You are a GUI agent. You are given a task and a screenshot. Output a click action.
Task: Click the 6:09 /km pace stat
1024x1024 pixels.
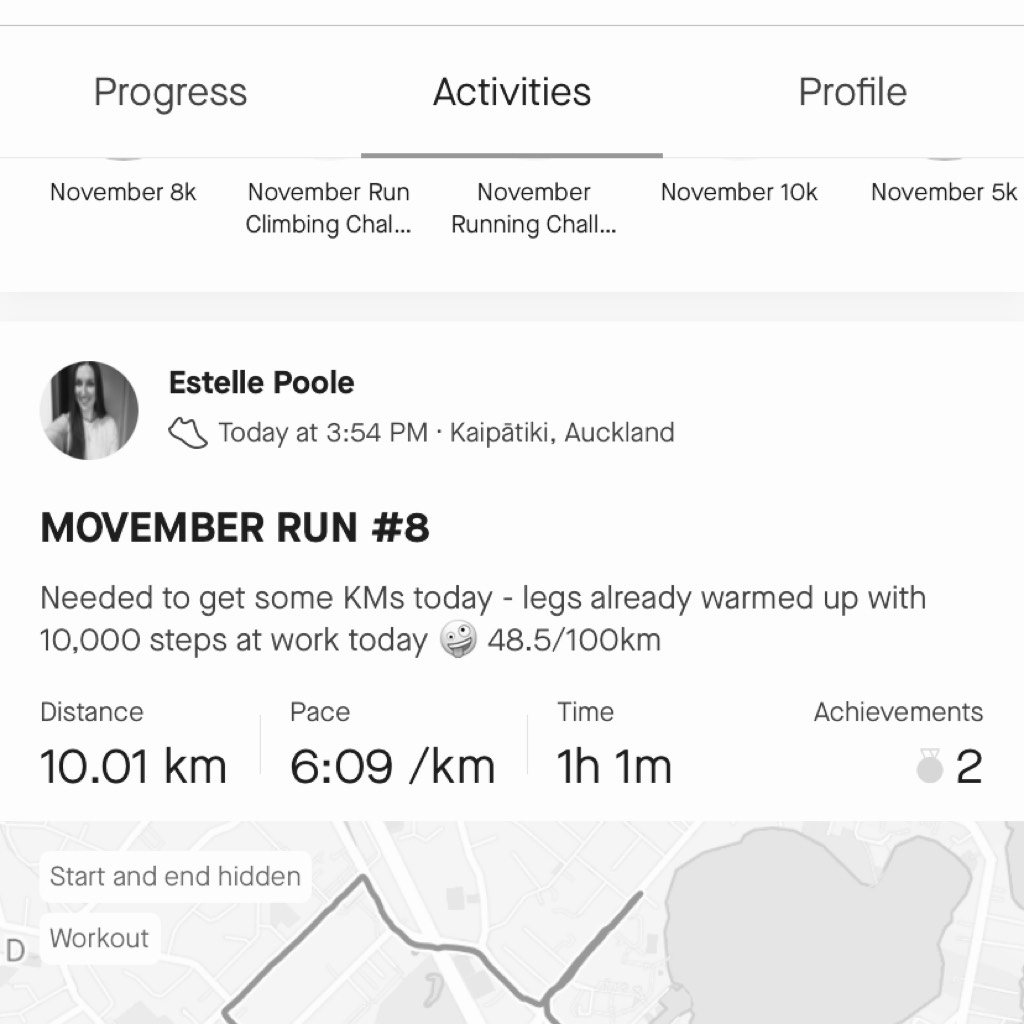pos(392,766)
